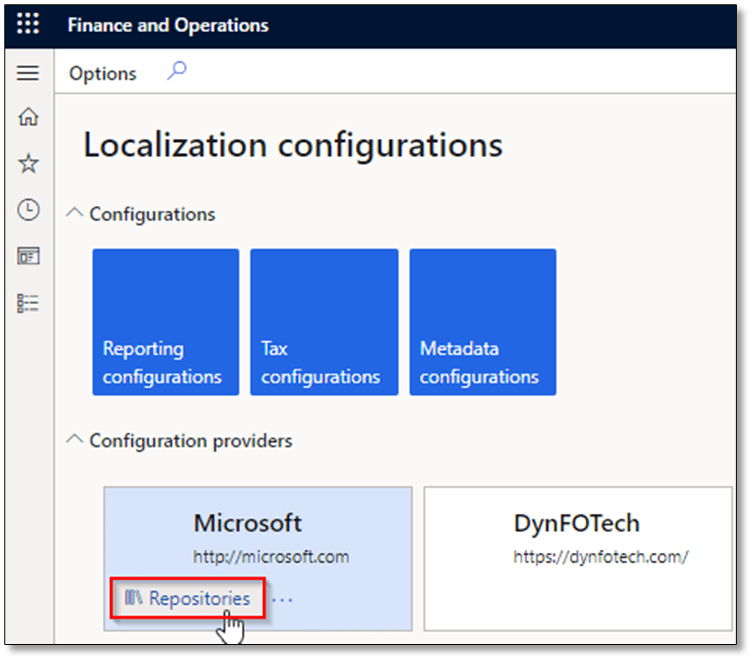This screenshot has height=661, width=753.
Task: Collapse the Configurations section
Action: [x=75, y=214]
